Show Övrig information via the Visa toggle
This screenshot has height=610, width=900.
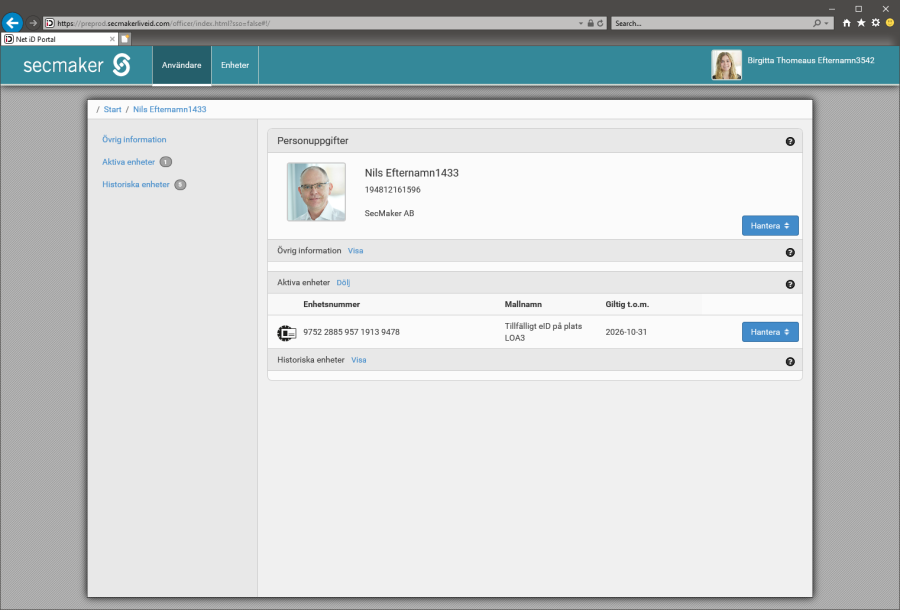click(355, 250)
